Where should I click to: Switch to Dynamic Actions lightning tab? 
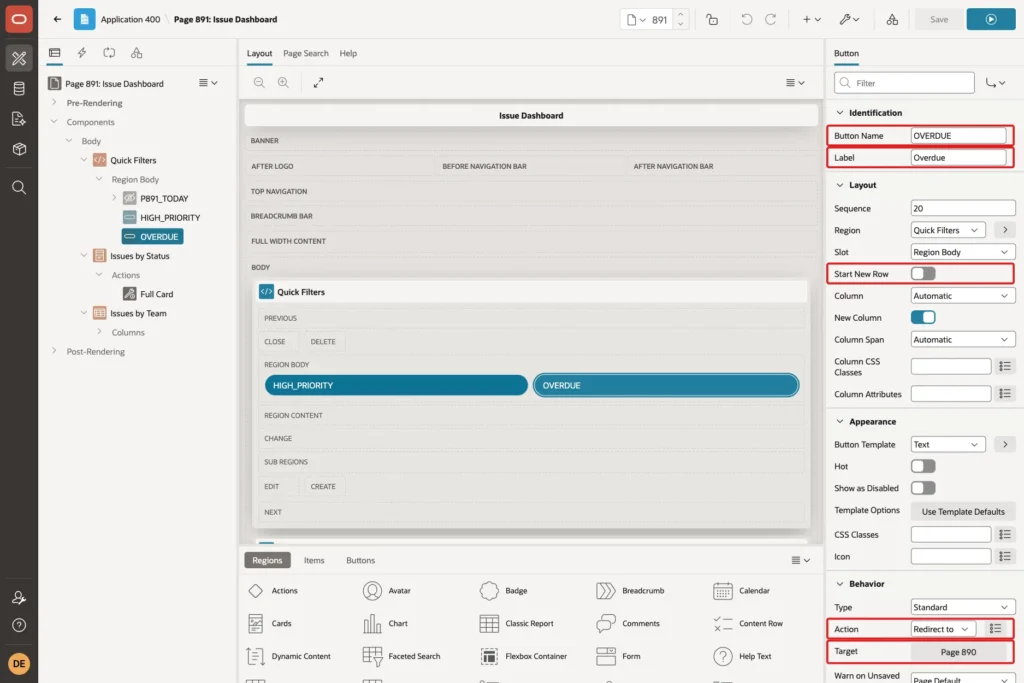tap(82, 53)
